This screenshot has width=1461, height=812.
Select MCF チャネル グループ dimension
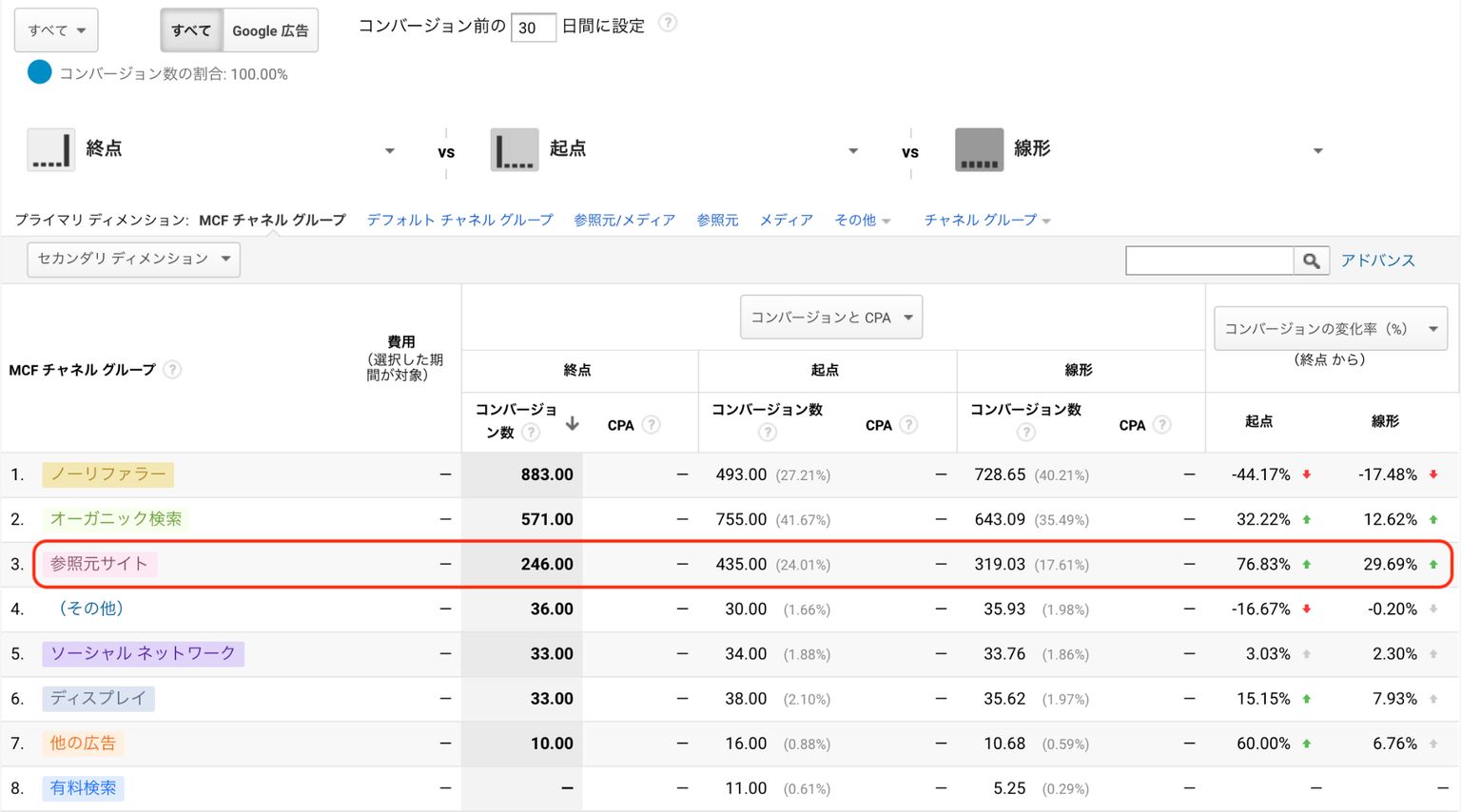click(x=272, y=221)
